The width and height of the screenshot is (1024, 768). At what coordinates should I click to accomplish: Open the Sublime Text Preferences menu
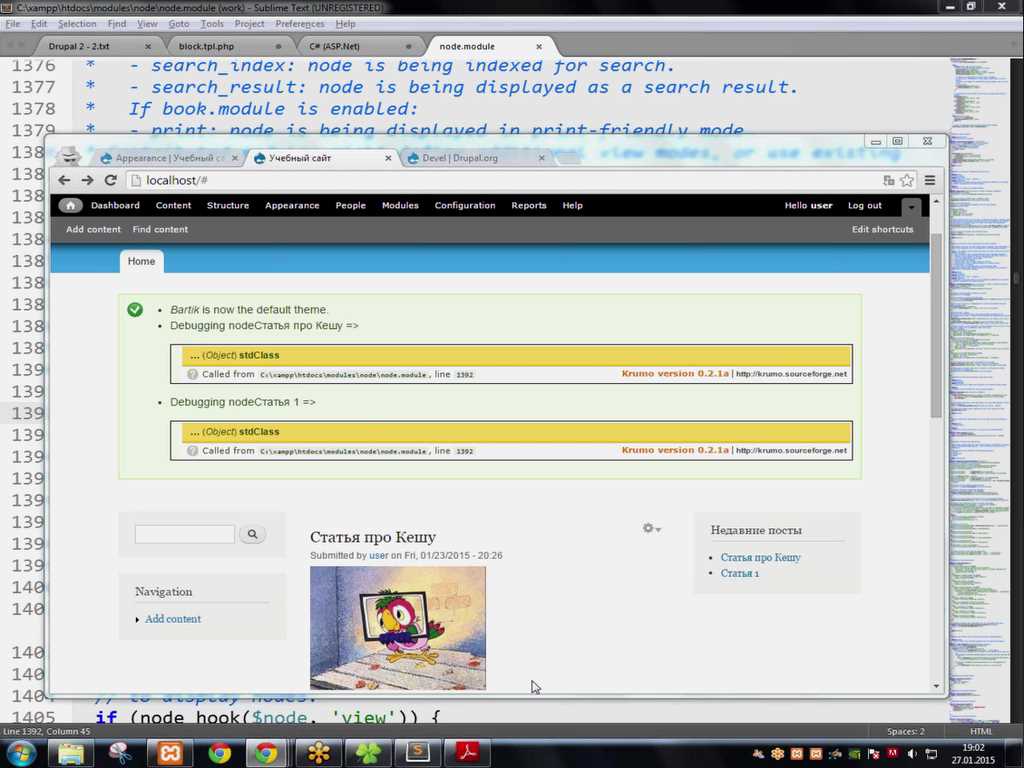click(300, 24)
